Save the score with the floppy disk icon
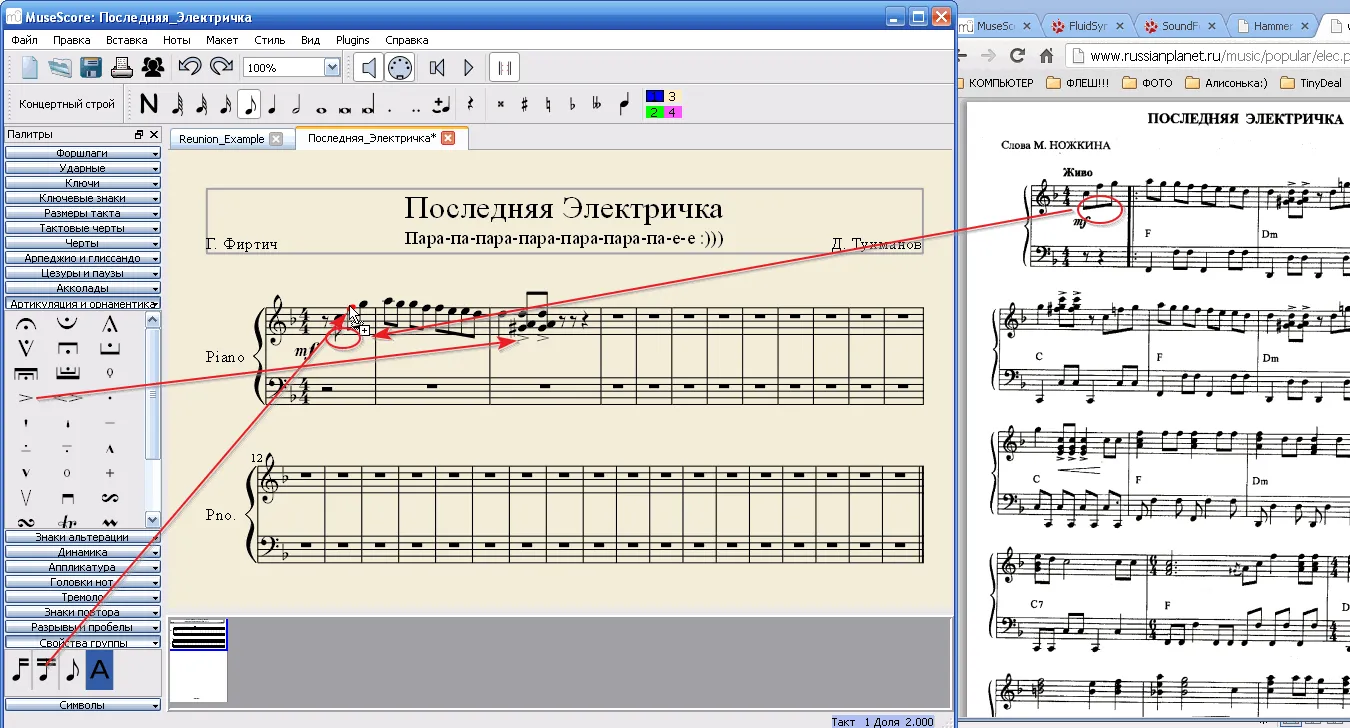 (x=91, y=68)
